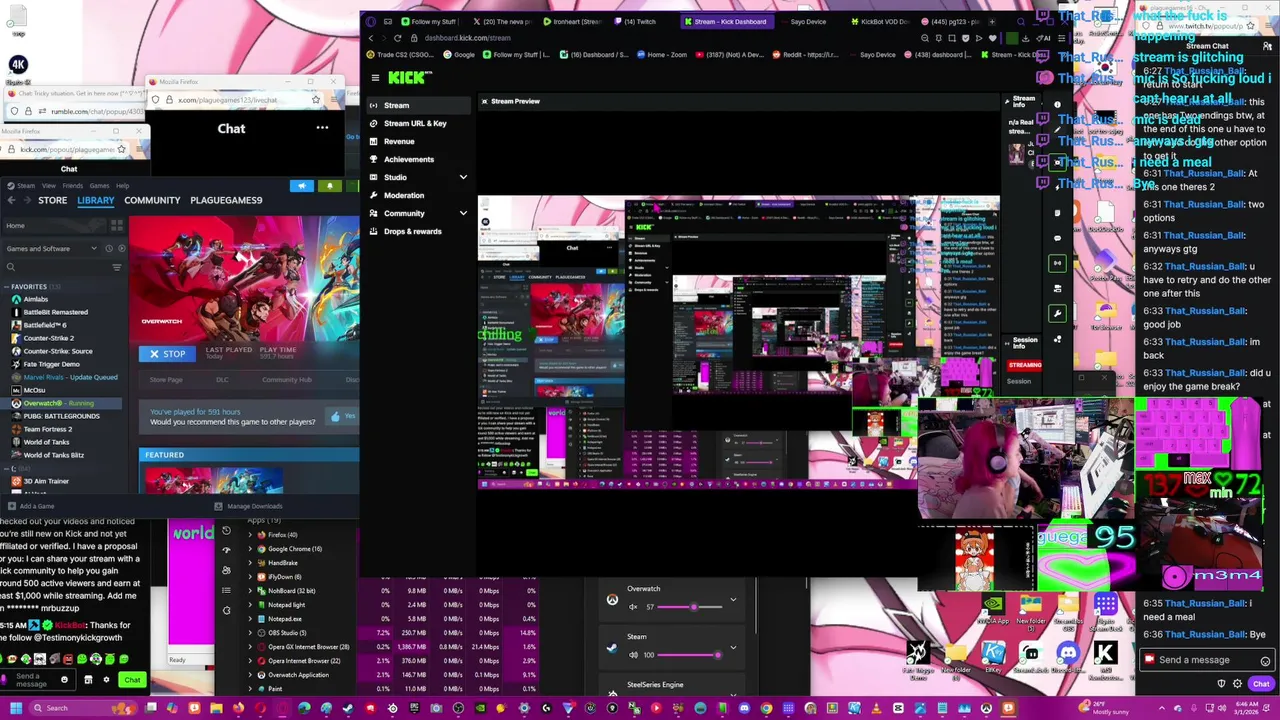Click the heart bookmark icon in Opera toolbar
1280x720 pixels.
click(993, 38)
